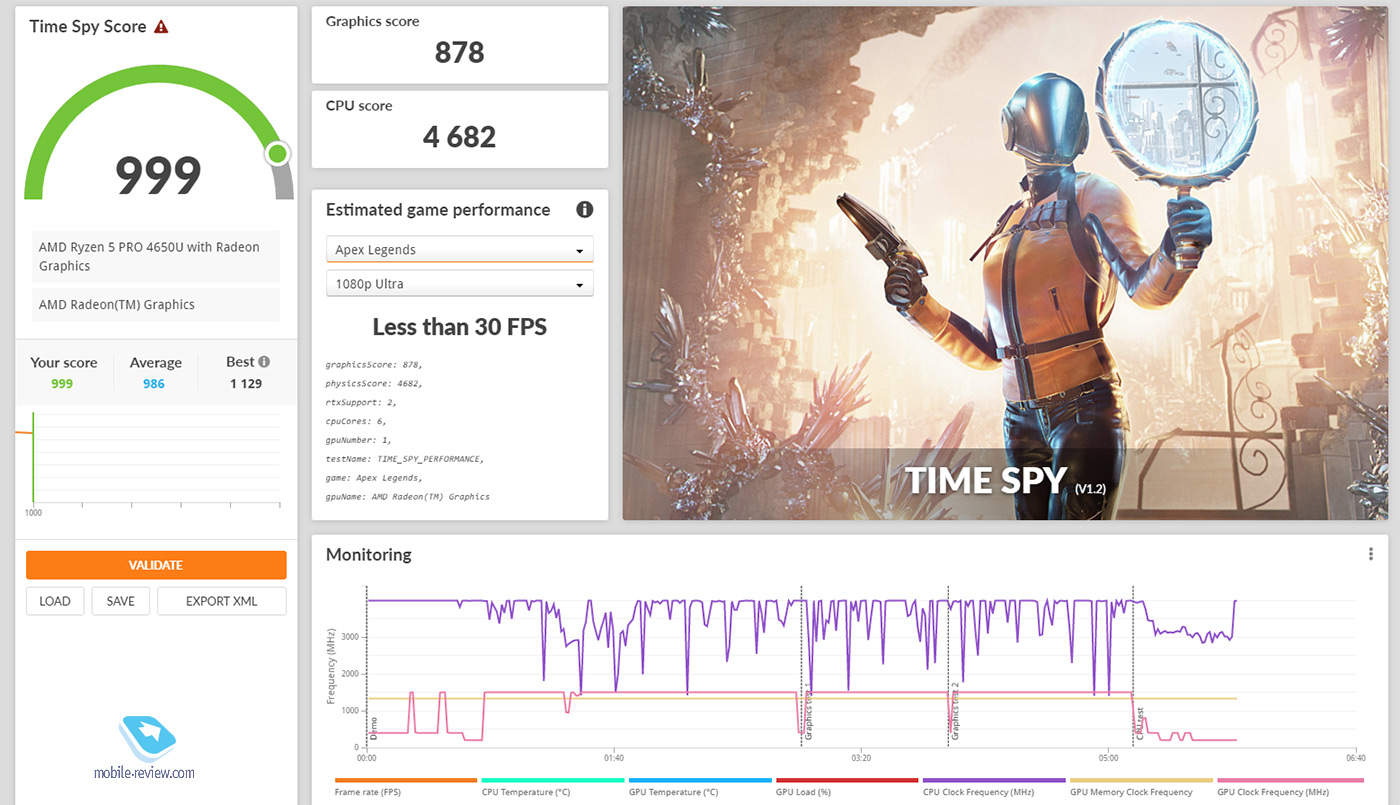1400x805 pixels.
Task: Toggle the GPU Clock Frequency (MHz) legend entry
Action: coord(1288,788)
